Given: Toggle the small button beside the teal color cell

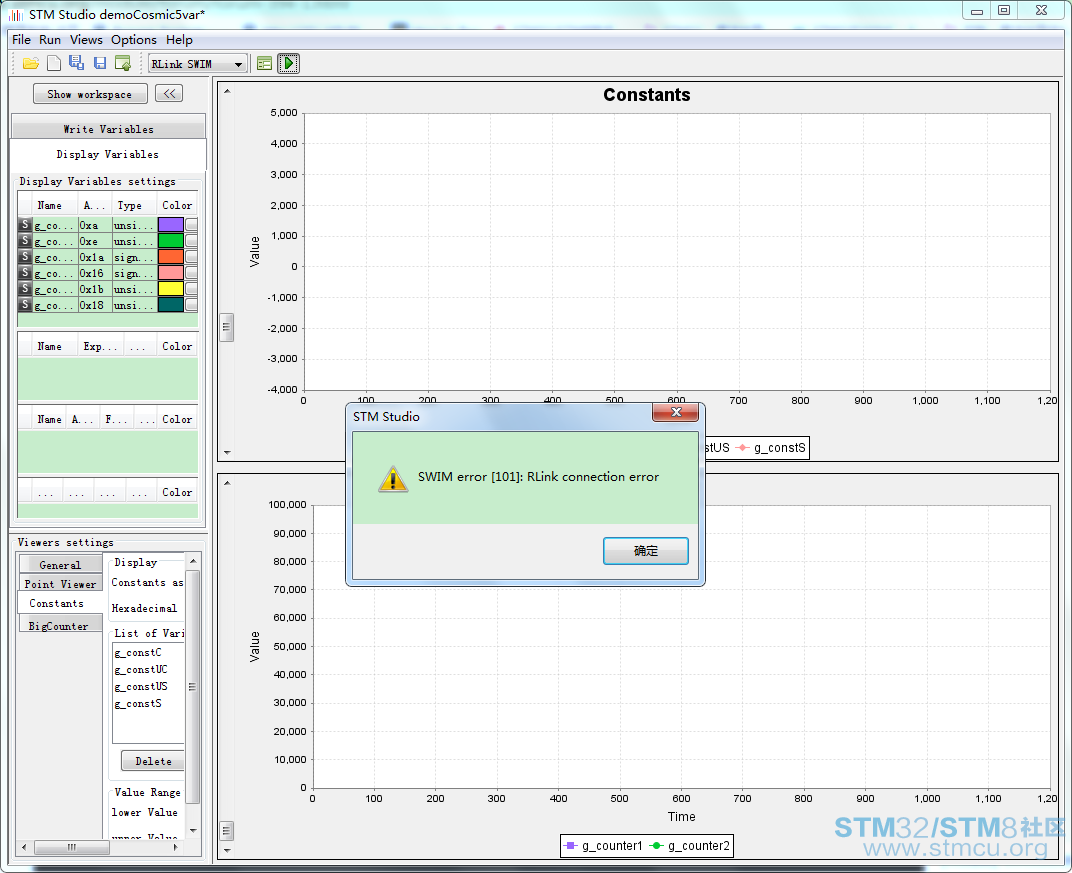Looking at the screenshot, I should pyautogui.click(x=191, y=304).
